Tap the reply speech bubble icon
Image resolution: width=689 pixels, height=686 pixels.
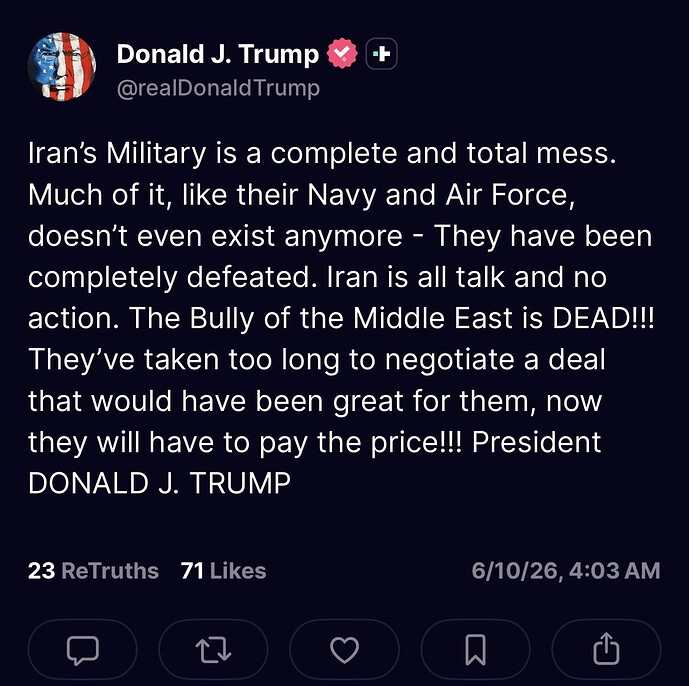click(83, 650)
